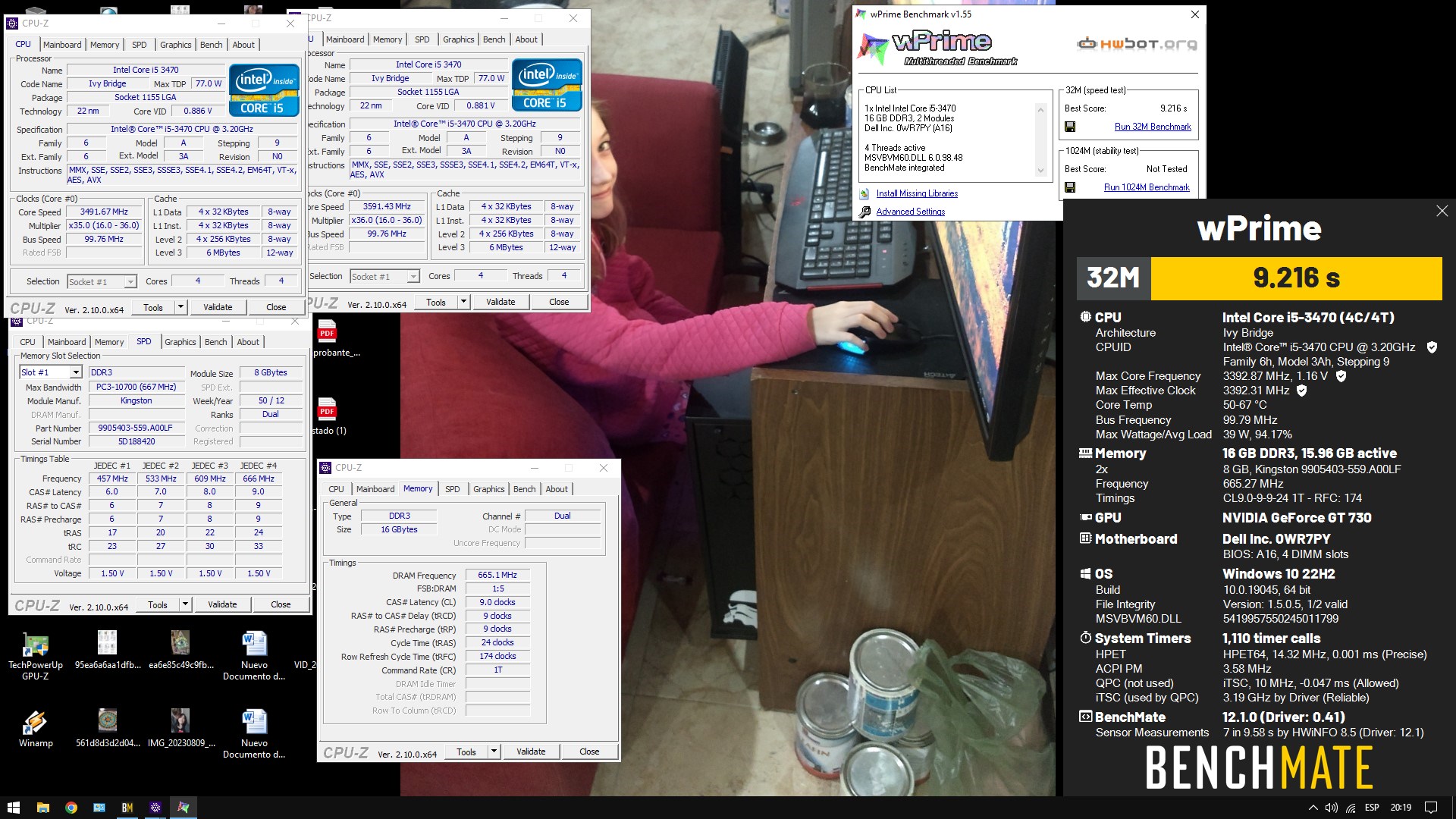
Task: Open Tools dropdown arrow in SPD CPU-Z window
Action: (185, 604)
